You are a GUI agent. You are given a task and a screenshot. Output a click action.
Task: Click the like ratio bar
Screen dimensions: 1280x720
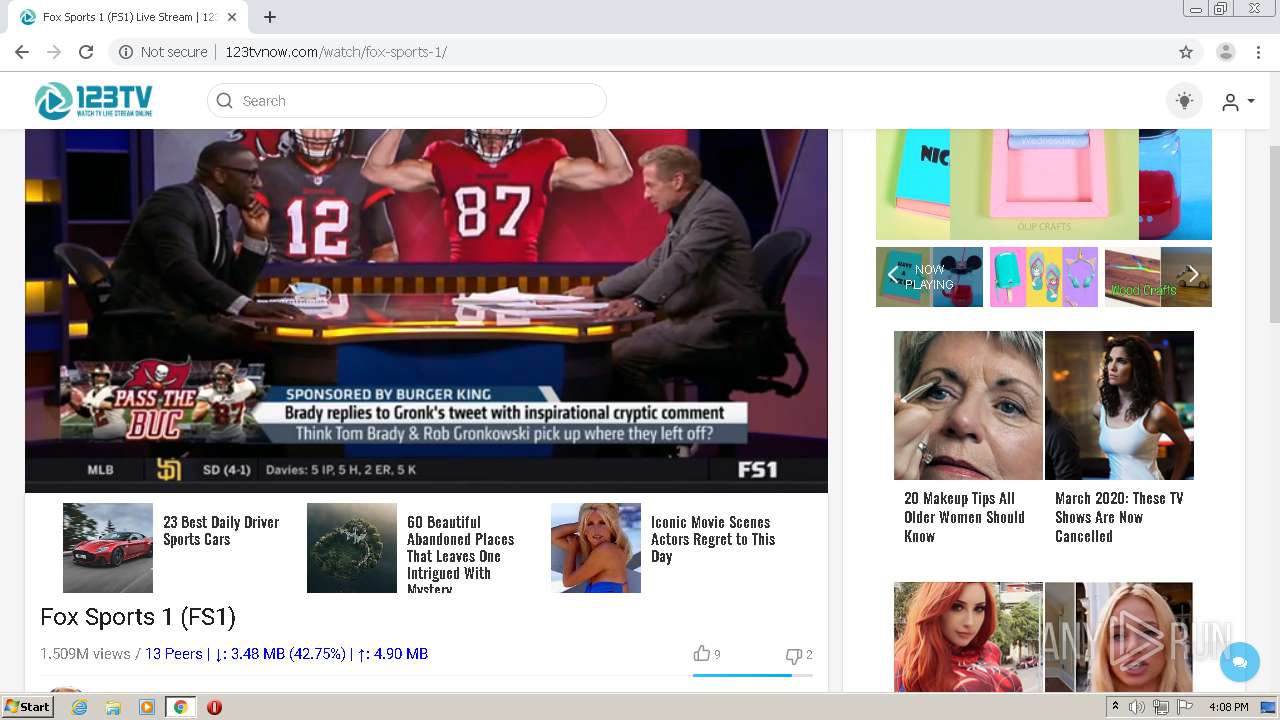[x=752, y=675]
